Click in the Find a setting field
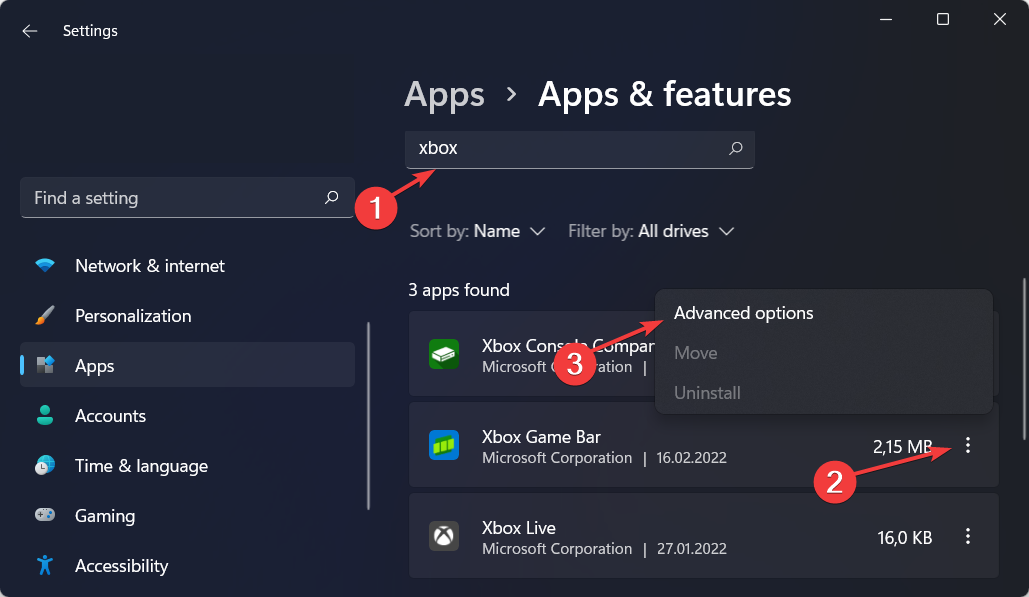Screen dimensions: 1029x597 (188, 197)
